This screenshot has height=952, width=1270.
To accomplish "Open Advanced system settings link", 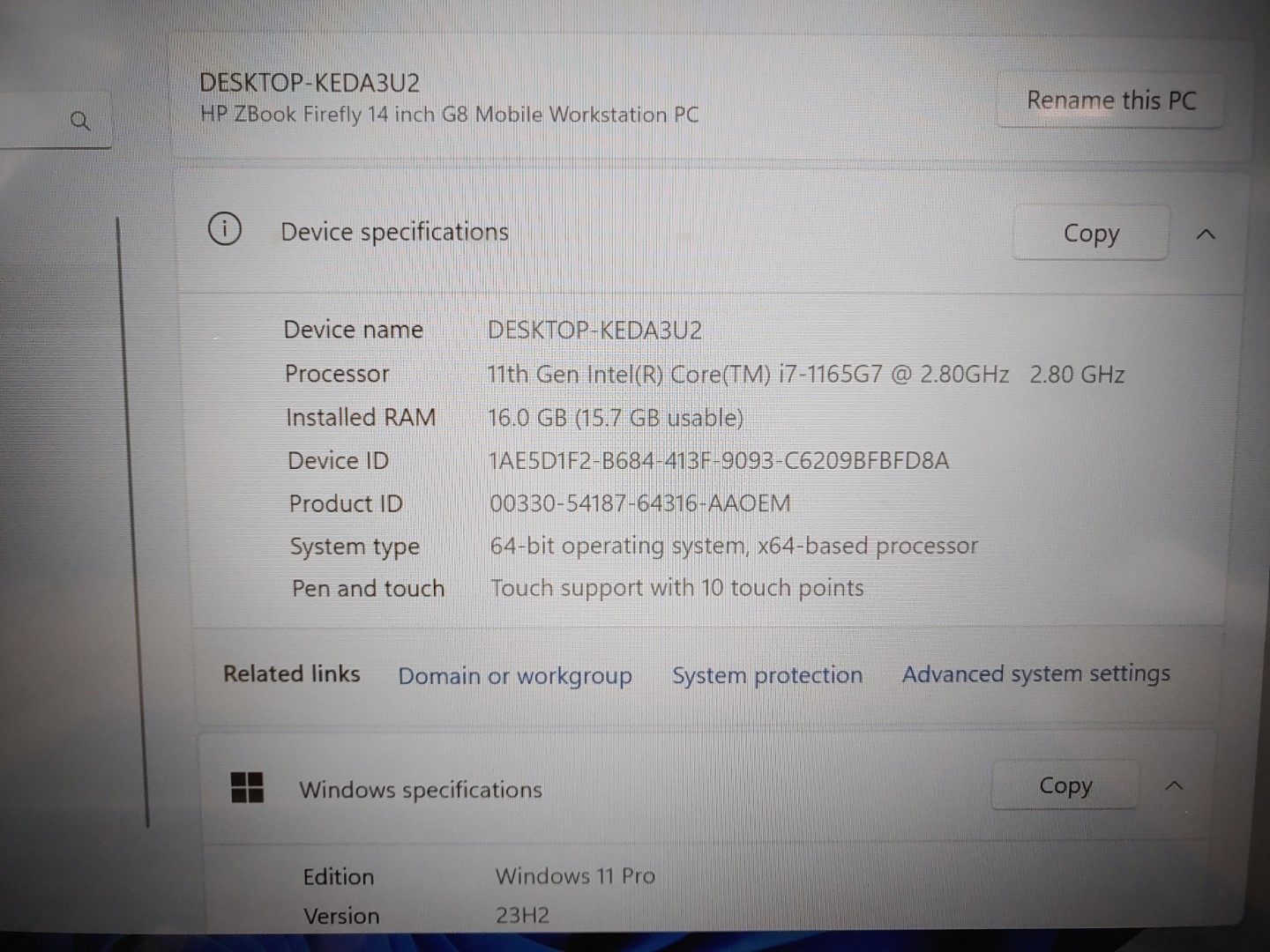I will [x=1035, y=674].
